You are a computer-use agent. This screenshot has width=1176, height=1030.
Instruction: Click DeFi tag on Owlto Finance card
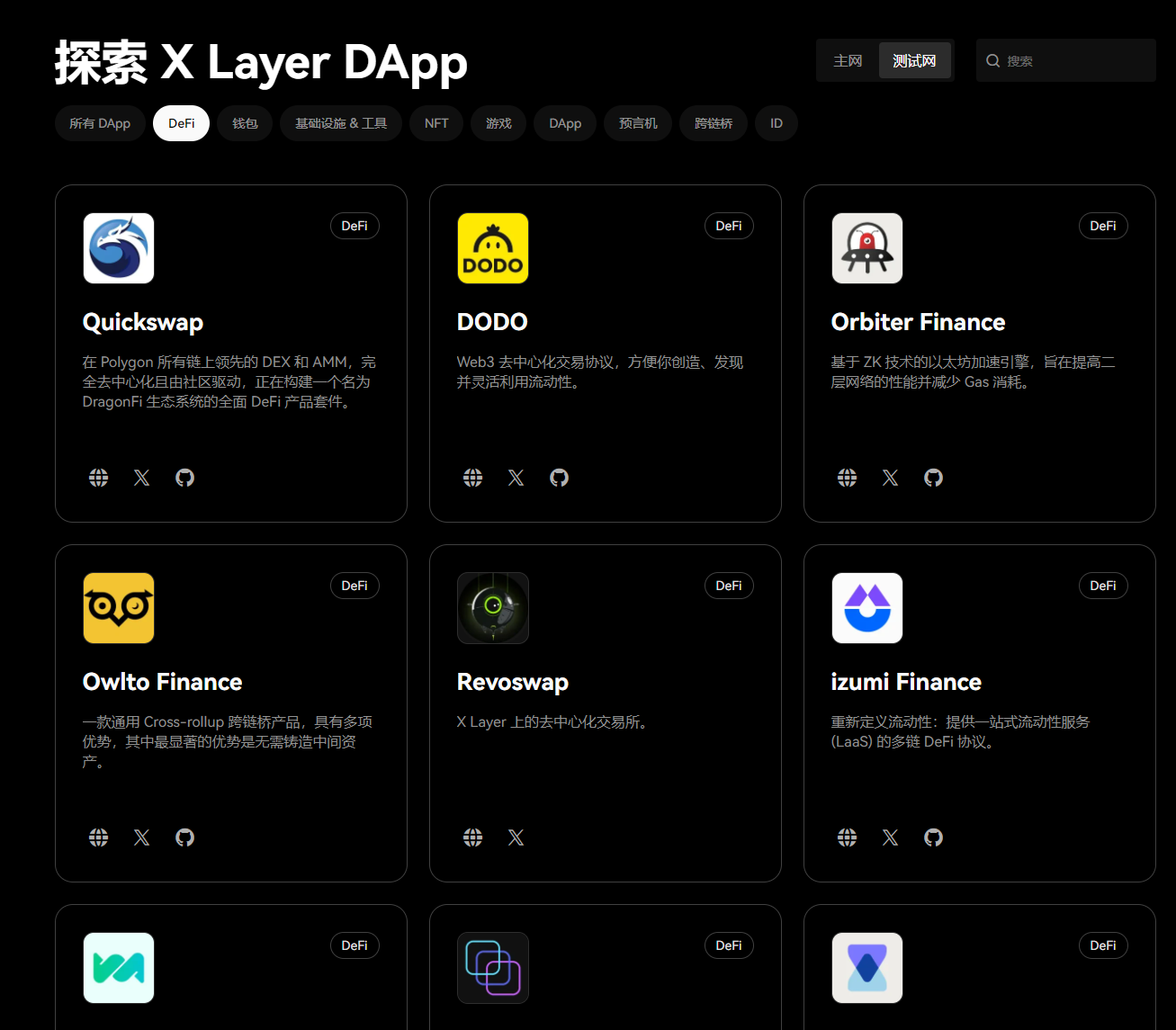point(355,586)
